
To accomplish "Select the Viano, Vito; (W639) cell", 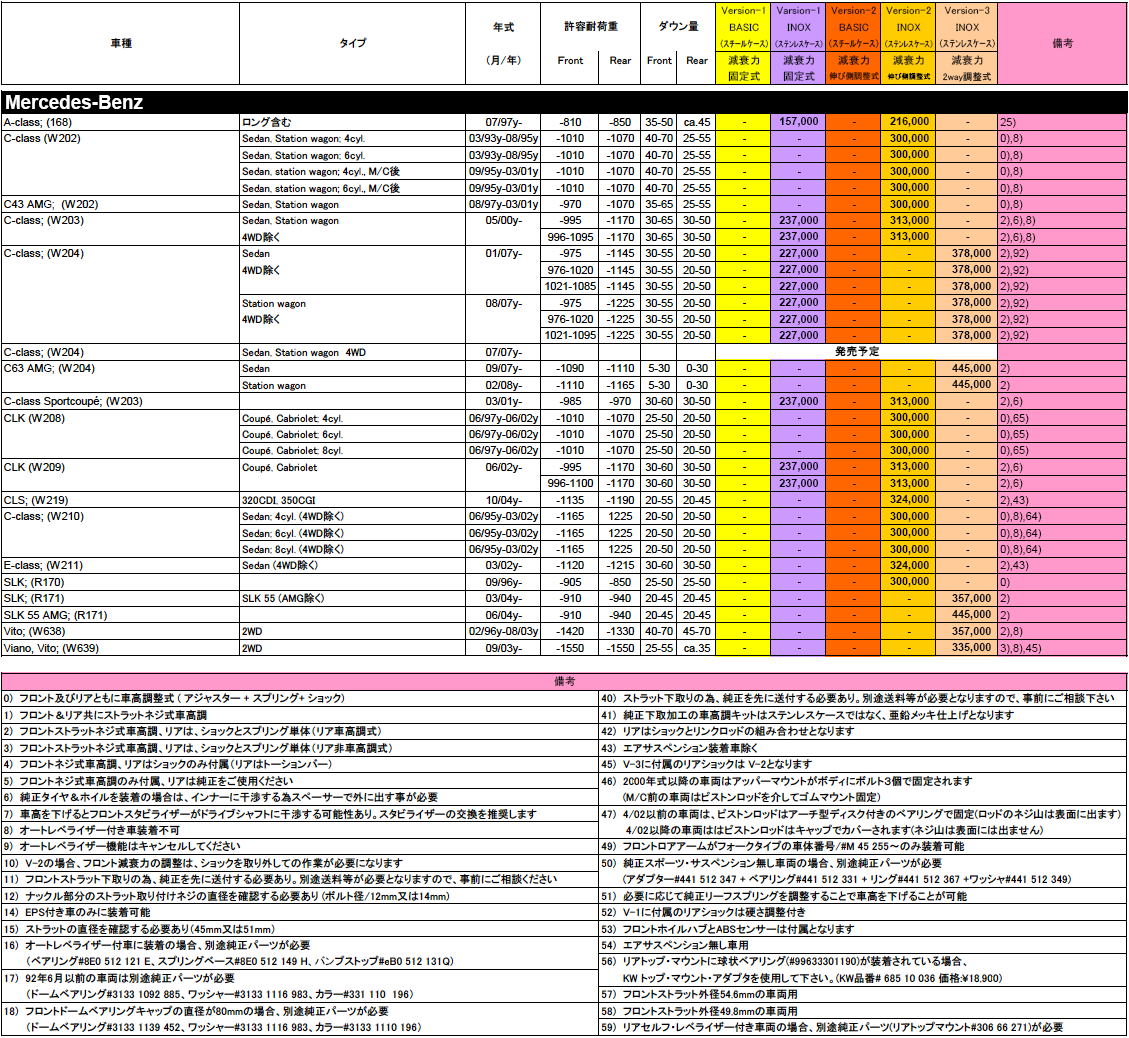I will click(120, 649).
